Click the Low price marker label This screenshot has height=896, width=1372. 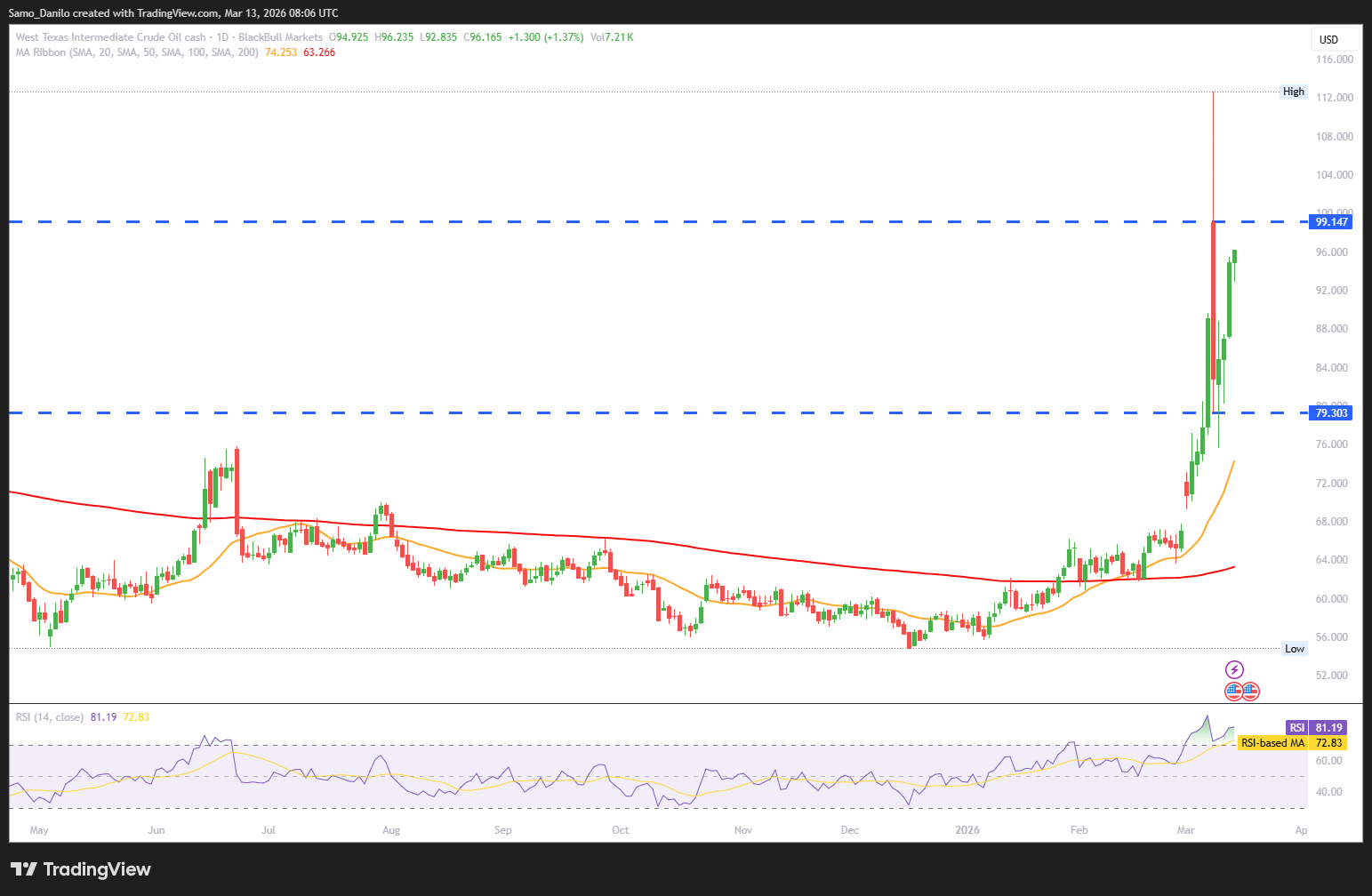coord(1295,649)
